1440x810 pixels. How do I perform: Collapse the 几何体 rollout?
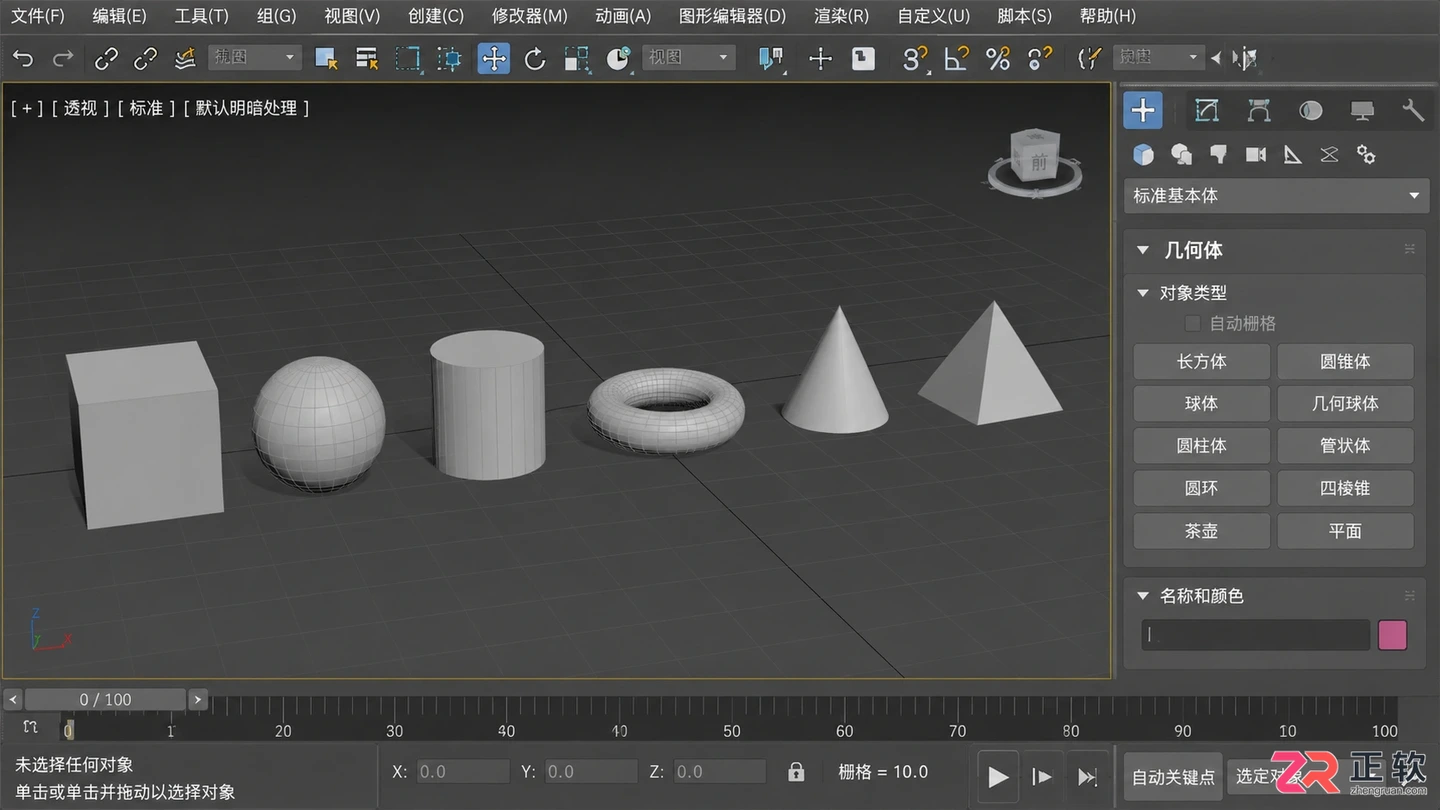(1142, 250)
